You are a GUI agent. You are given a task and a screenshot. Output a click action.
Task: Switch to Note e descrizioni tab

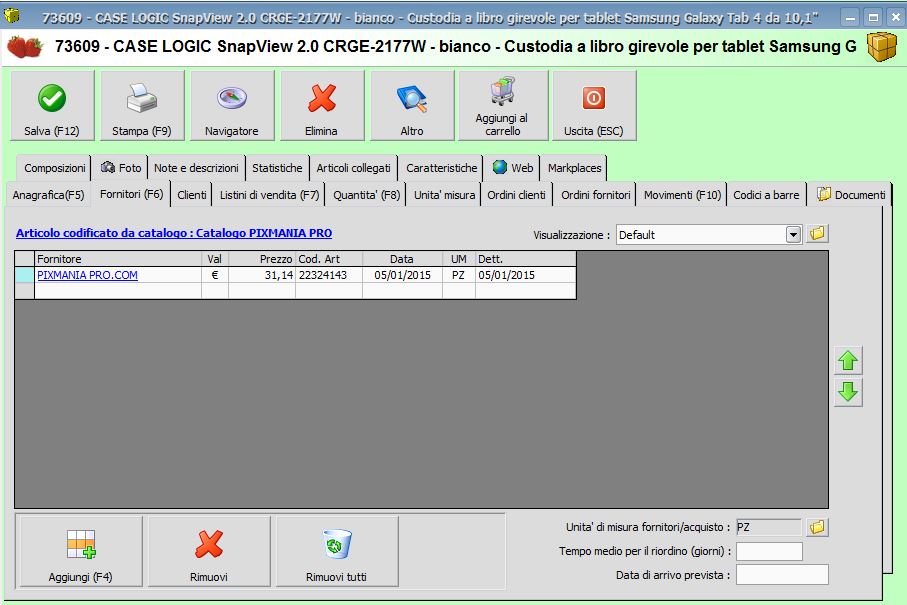point(196,168)
